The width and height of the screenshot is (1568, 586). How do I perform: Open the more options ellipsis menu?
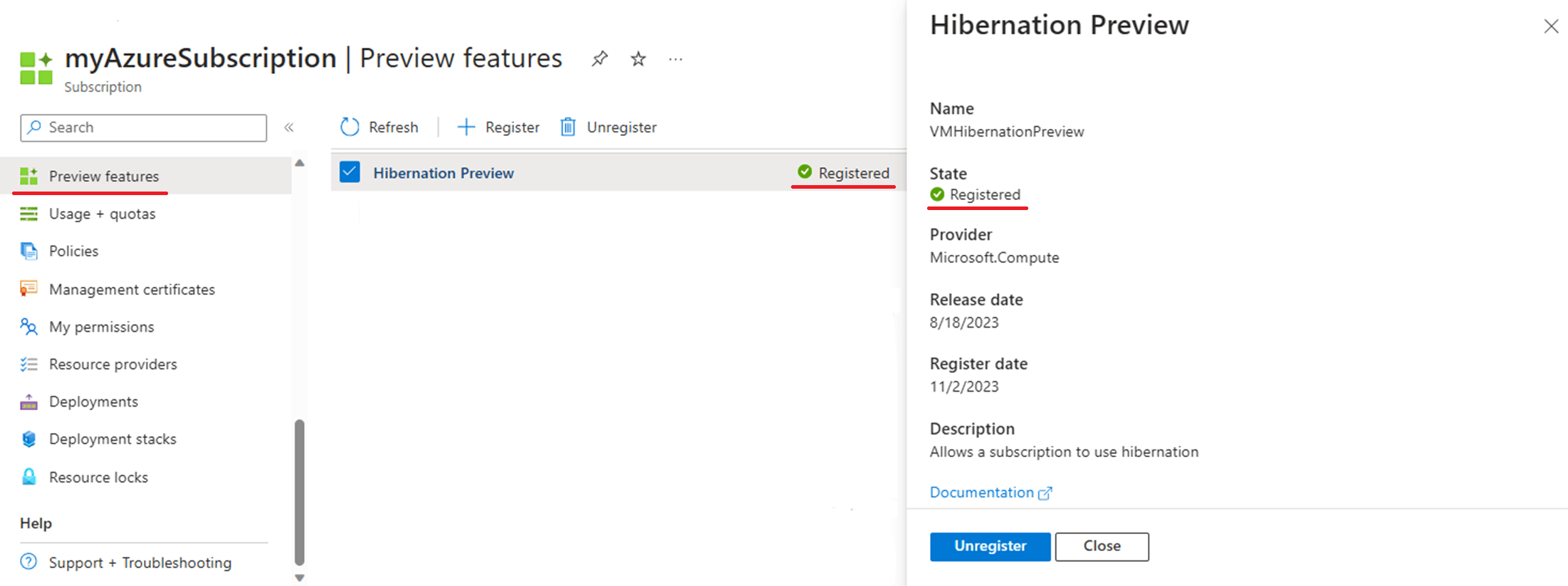(676, 59)
